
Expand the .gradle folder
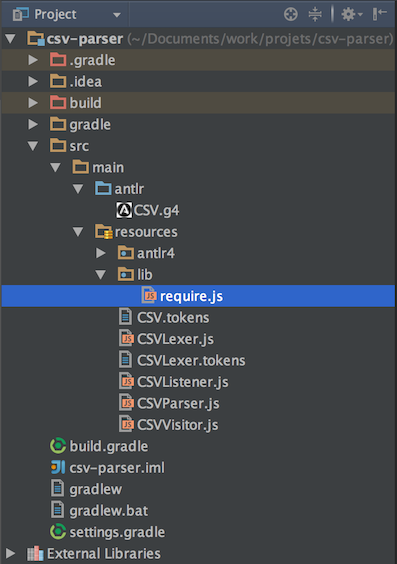pyautogui.click(x=33, y=60)
